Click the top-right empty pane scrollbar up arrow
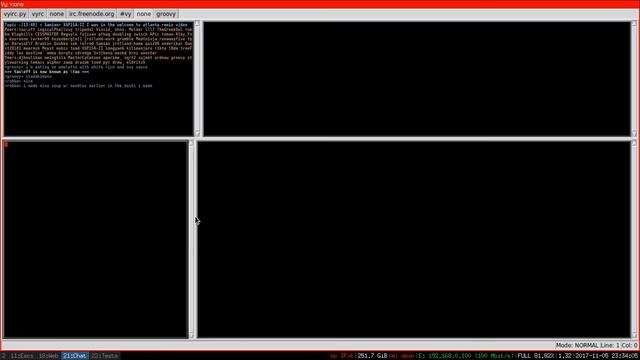640x360 pixels. pyautogui.click(x=634, y=24)
